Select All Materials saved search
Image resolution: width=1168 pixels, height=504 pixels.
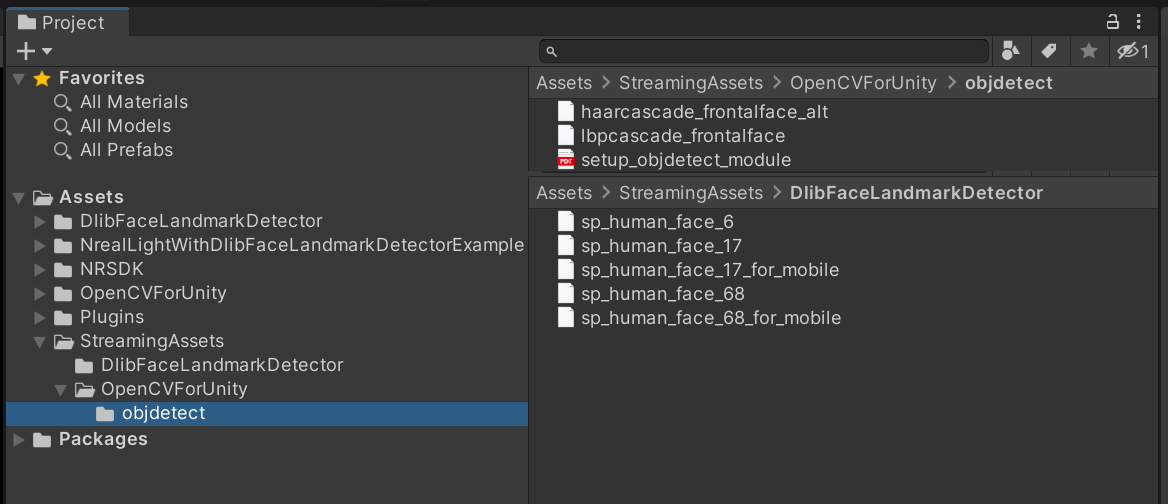coord(134,102)
